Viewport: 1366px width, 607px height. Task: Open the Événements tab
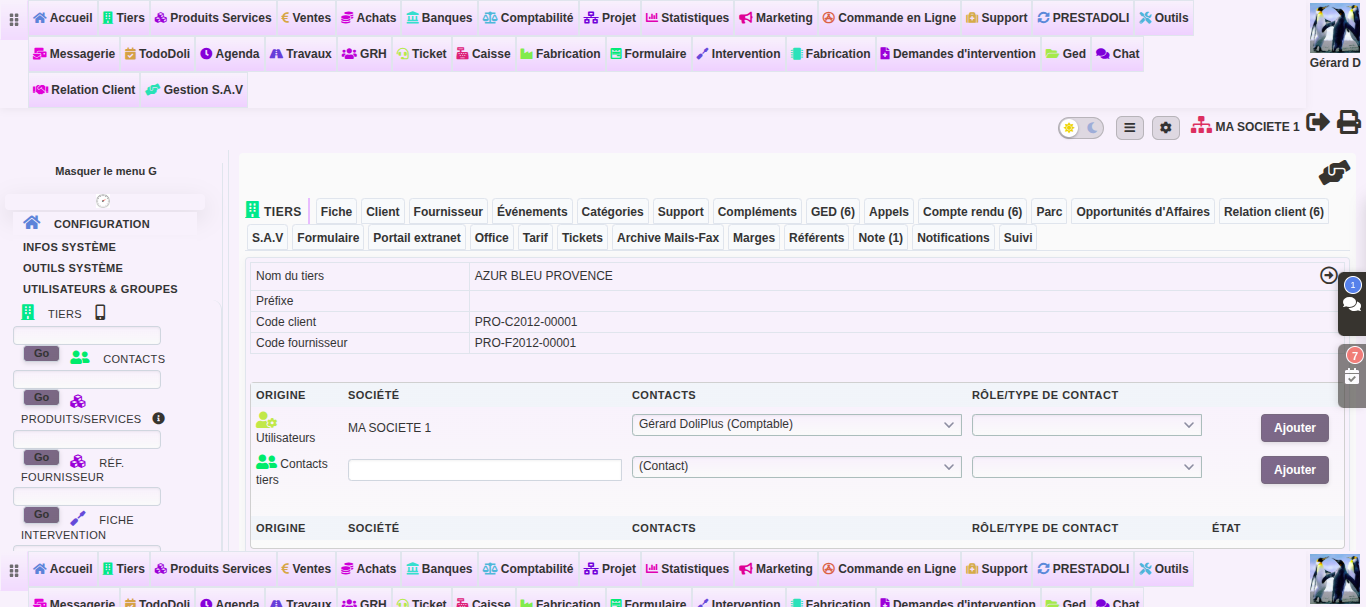[532, 211]
